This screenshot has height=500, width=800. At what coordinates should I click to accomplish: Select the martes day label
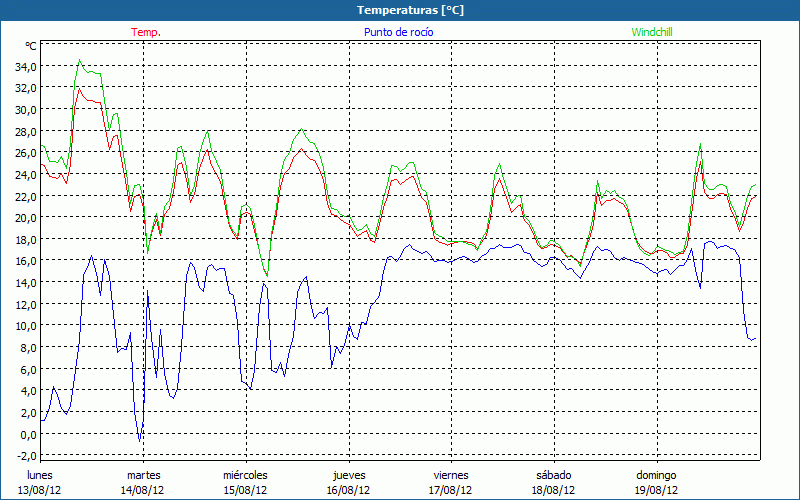click(x=143, y=475)
